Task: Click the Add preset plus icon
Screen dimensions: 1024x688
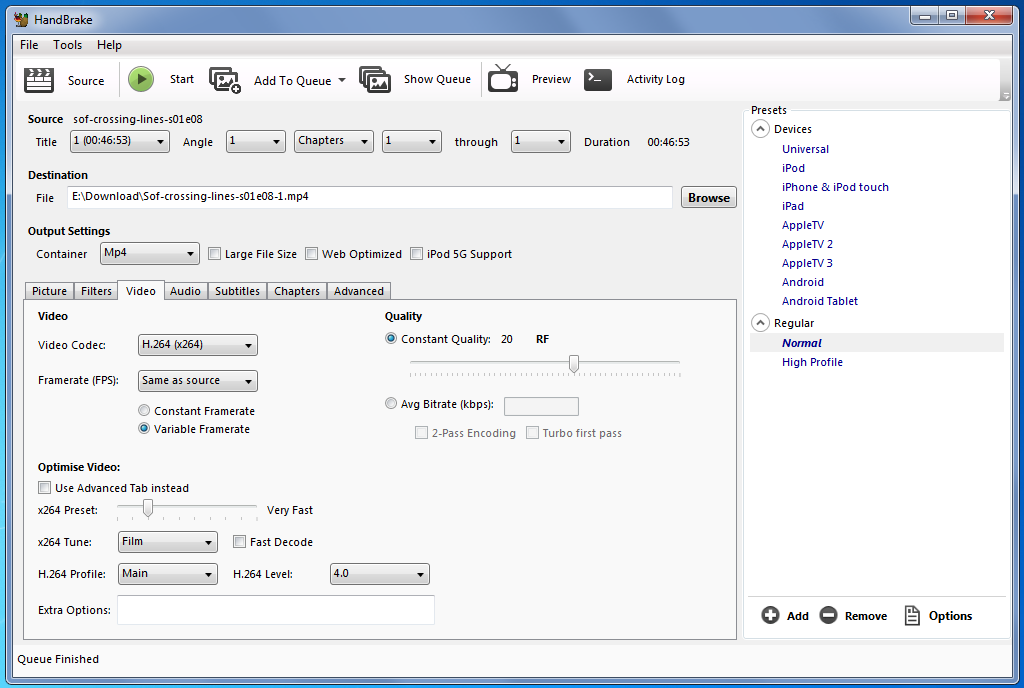Action: tap(770, 615)
